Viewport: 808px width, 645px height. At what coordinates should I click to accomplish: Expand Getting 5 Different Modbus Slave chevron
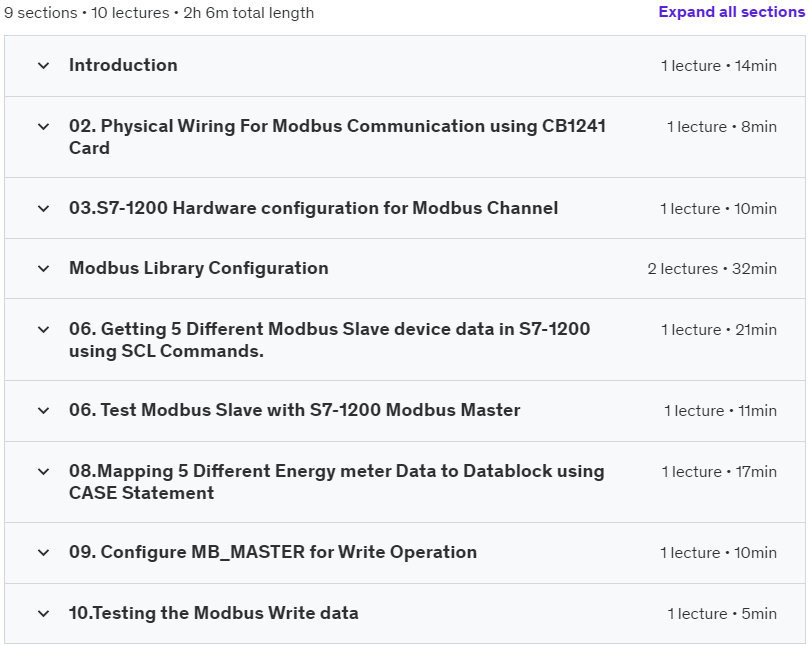[43, 330]
